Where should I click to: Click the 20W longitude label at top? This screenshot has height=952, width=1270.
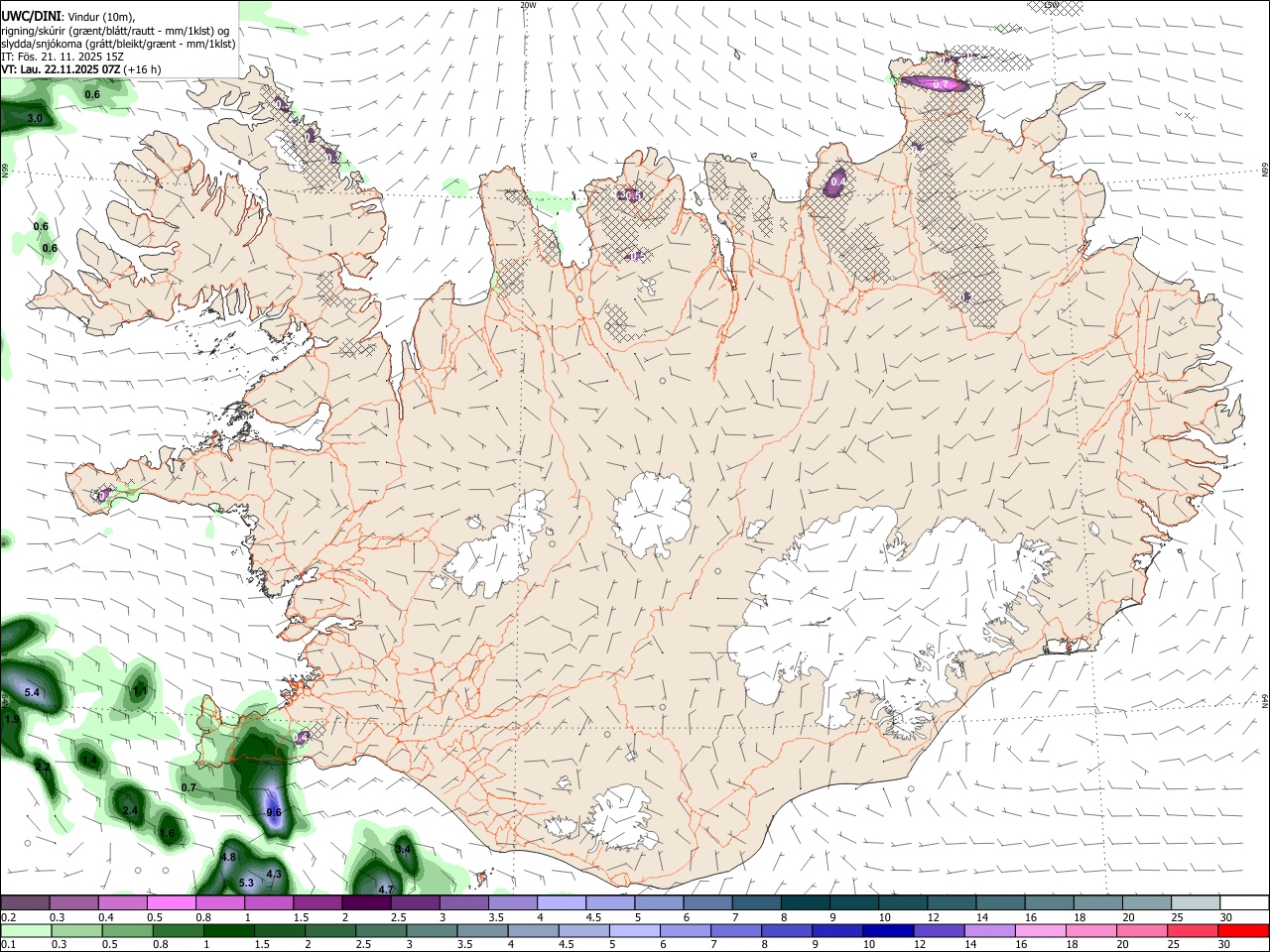(x=528, y=5)
